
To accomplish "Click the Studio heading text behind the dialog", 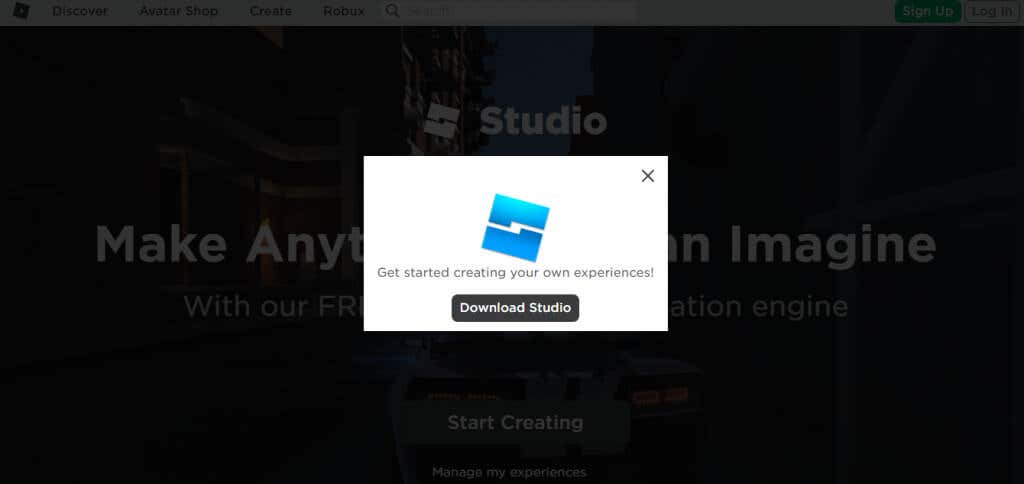I will tap(543, 122).
